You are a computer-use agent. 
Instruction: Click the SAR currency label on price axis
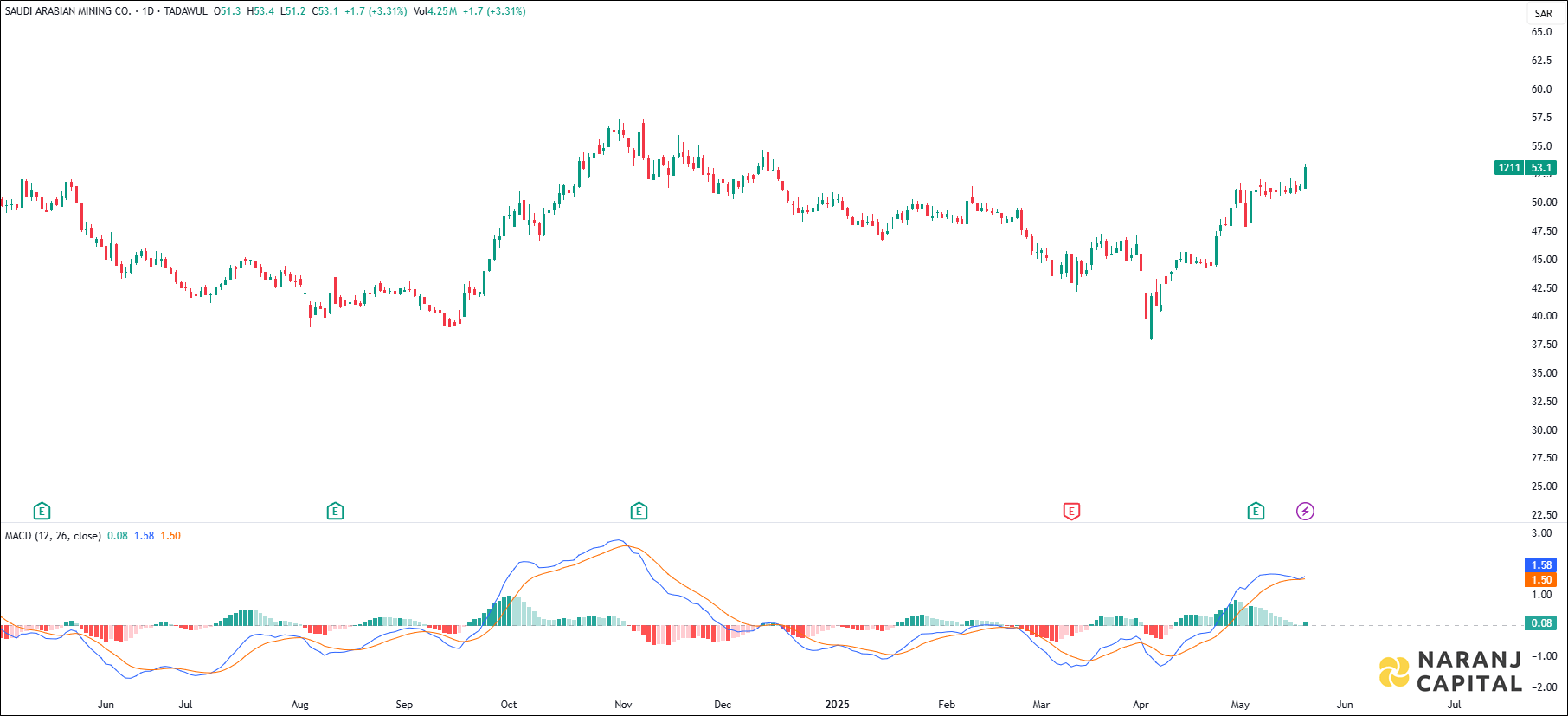coord(1543,14)
